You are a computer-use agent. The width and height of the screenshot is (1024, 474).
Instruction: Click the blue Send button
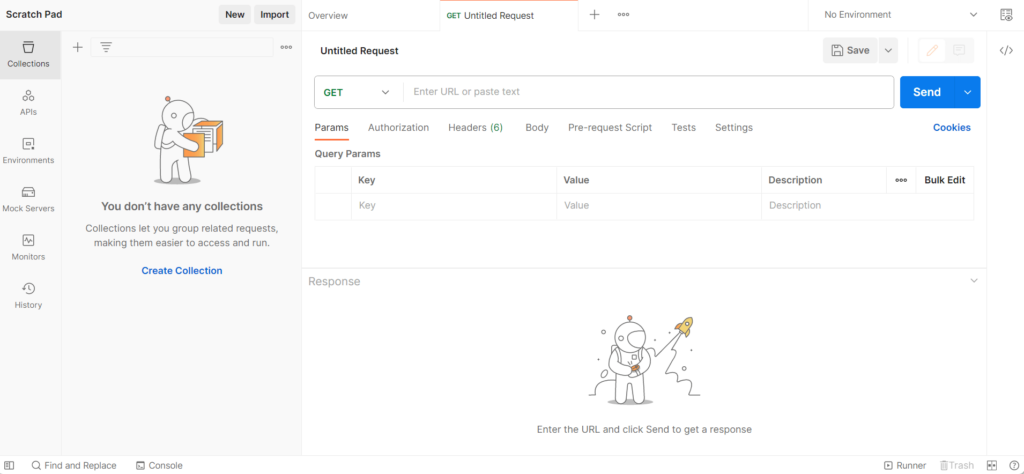tap(927, 92)
